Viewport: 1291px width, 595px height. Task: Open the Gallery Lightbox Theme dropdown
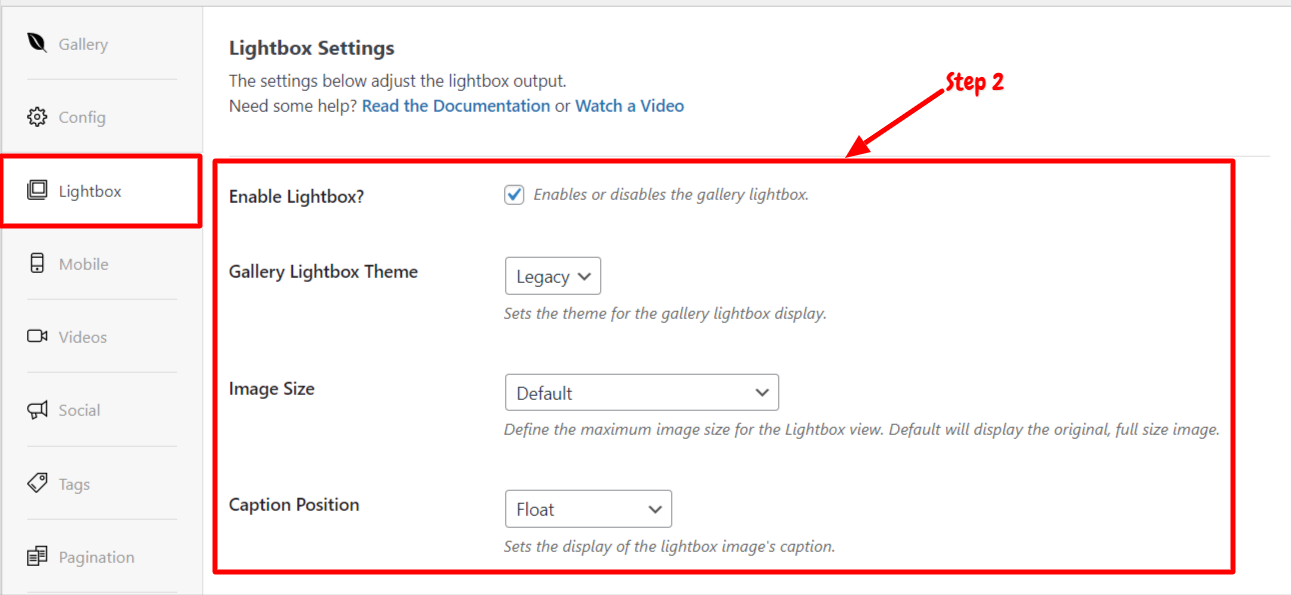[x=553, y=276]
